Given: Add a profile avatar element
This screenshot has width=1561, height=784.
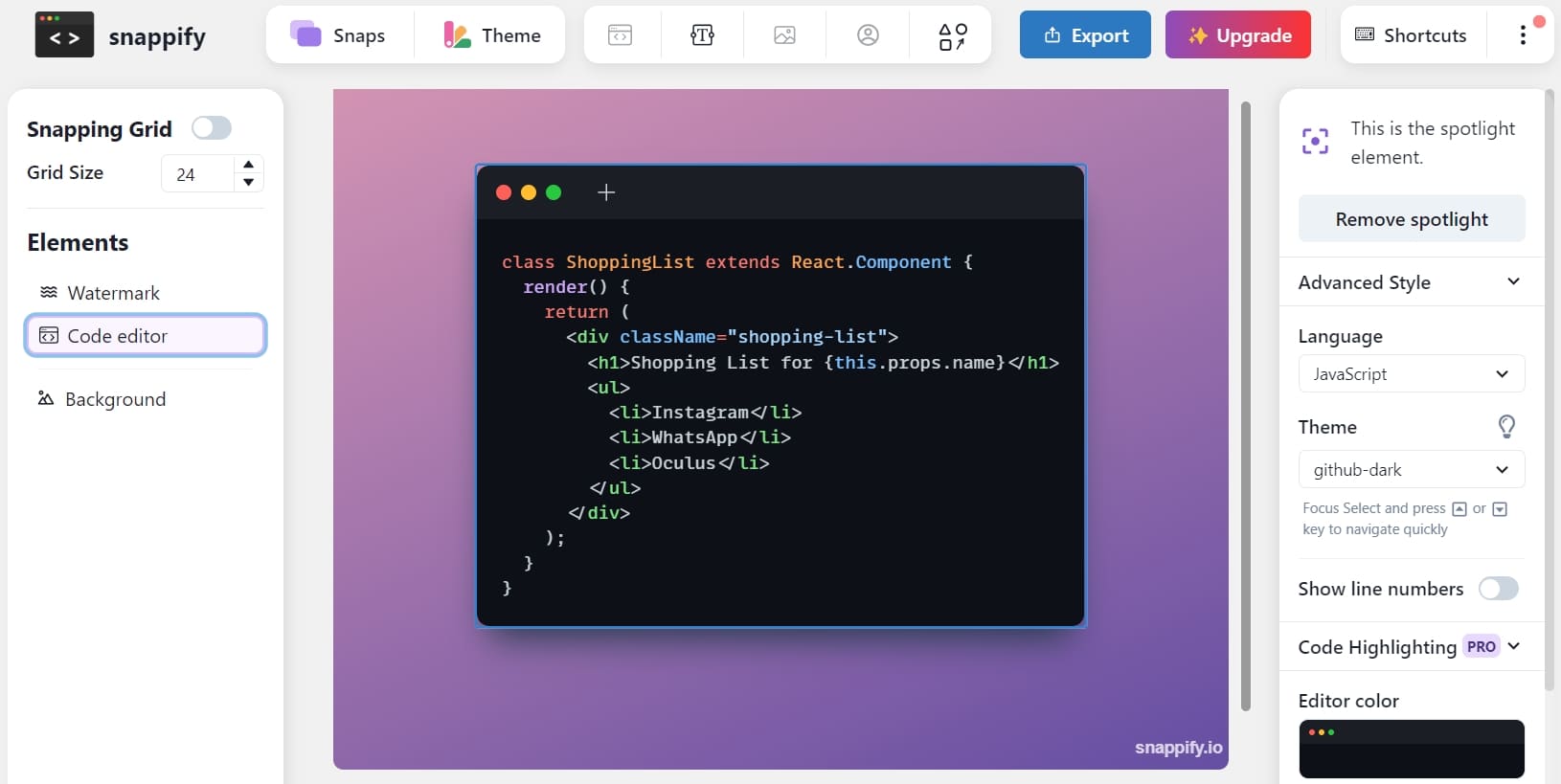Looking at the screenshot, I should point(868,35).
